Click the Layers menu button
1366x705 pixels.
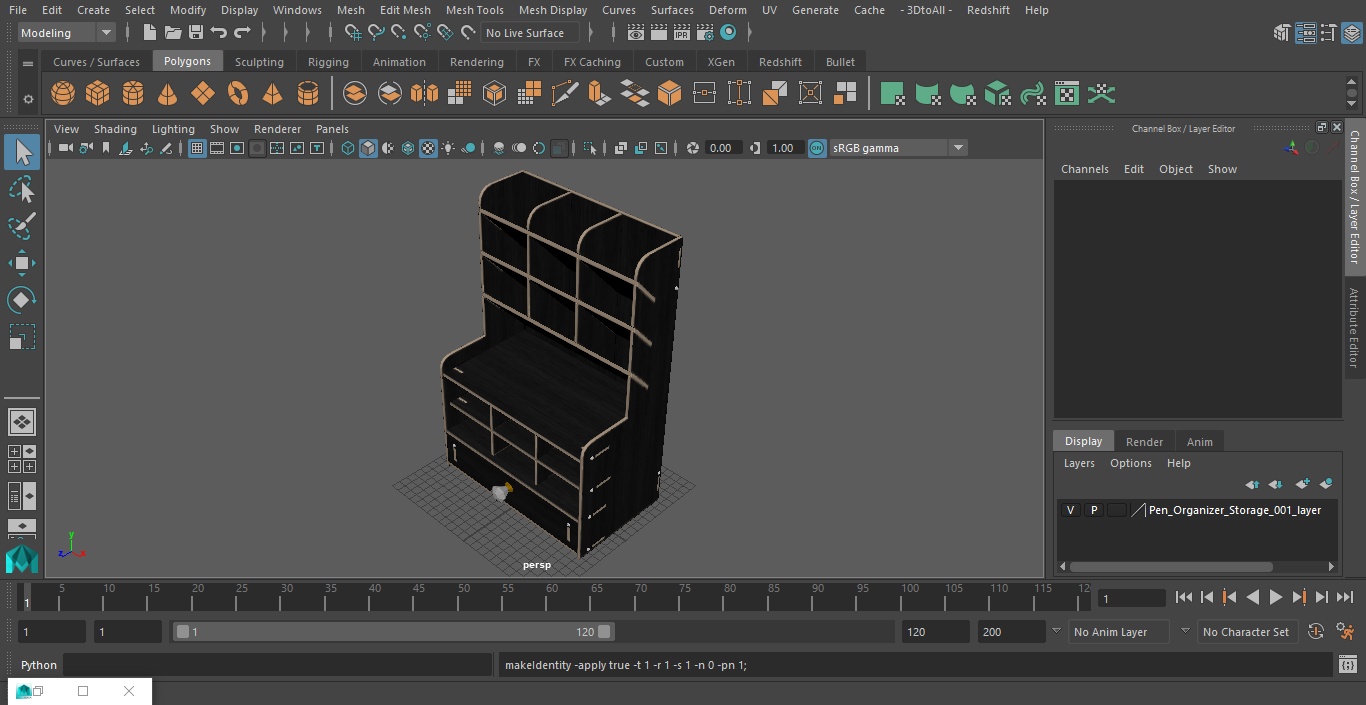(1078, 463)
